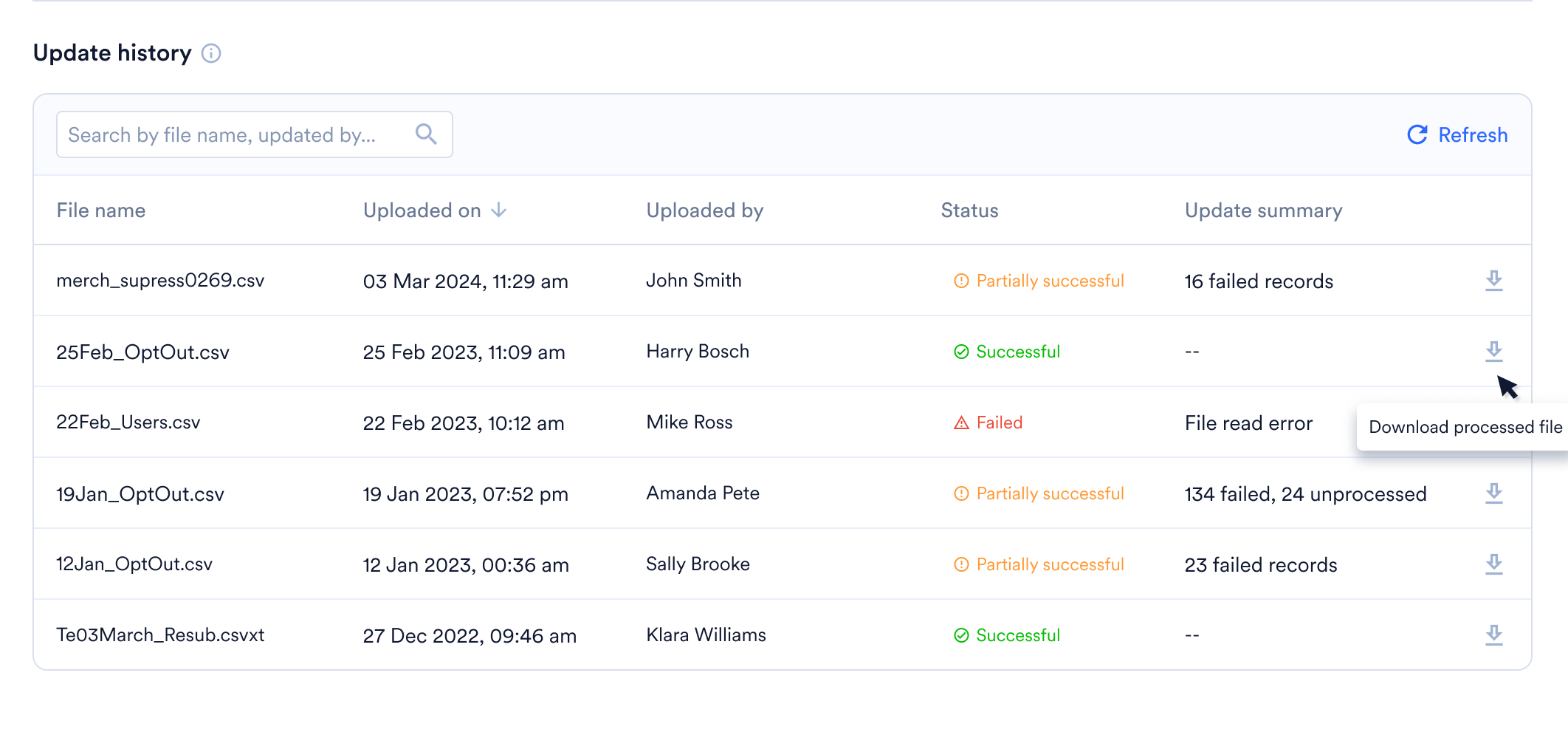Download processed file for 25Feb_OptOut.csv
The height and width of the screenshot is (749, 1568).
(1493, 352)
